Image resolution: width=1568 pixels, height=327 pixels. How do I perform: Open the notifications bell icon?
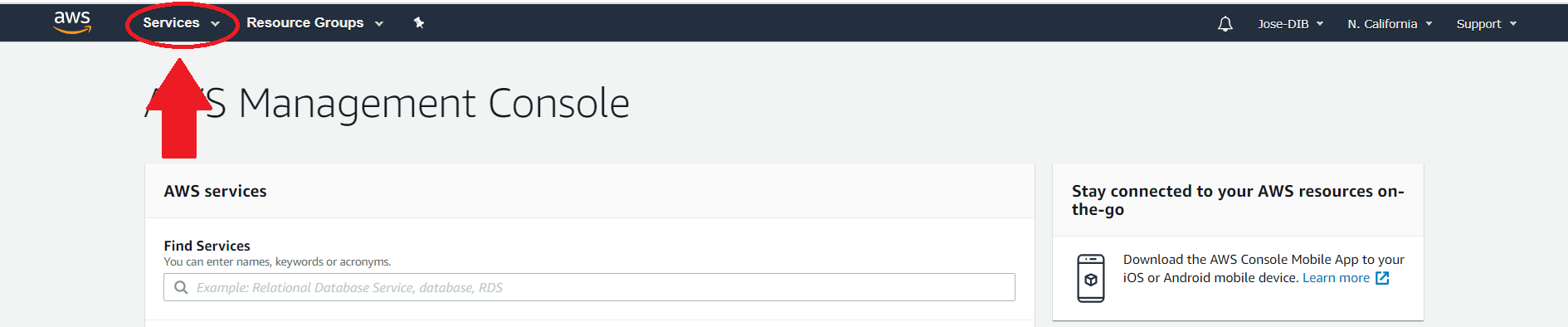[1225, 24]
